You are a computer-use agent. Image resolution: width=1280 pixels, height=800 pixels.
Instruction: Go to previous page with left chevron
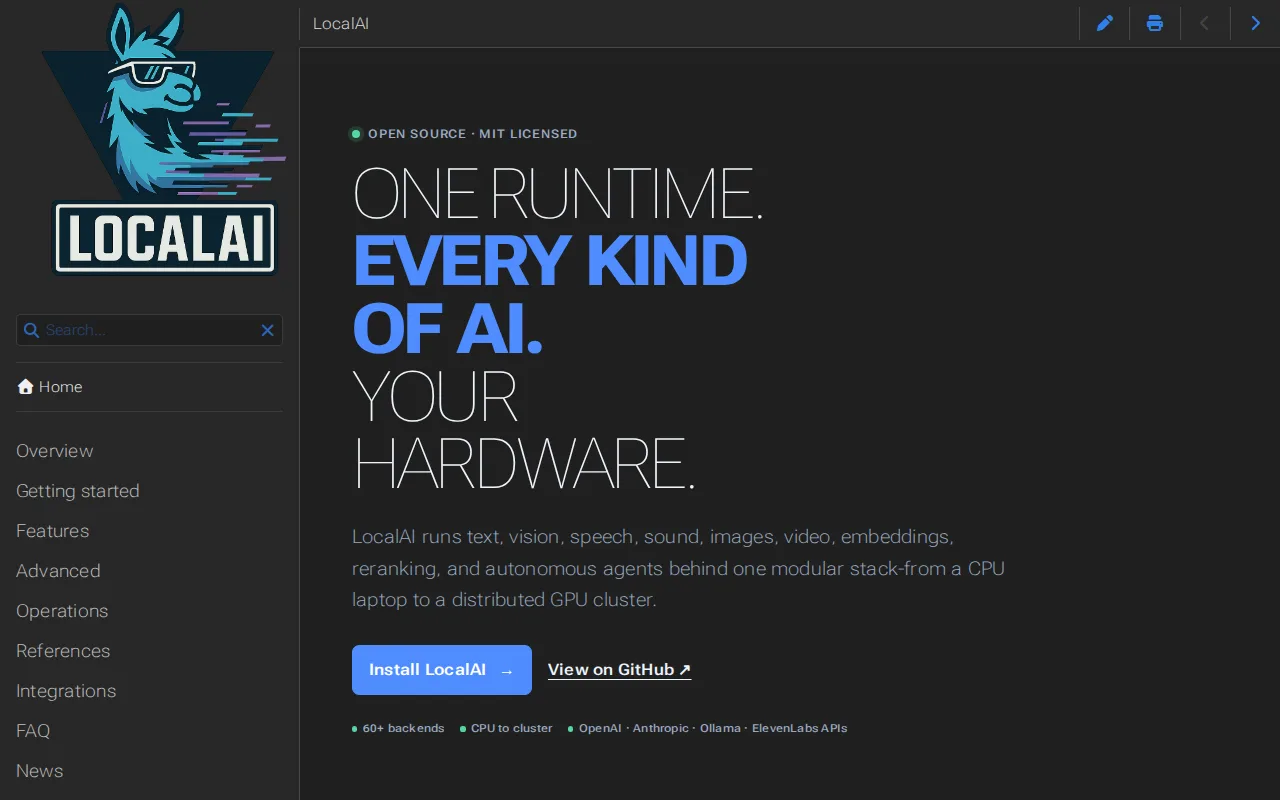pyautogui.click(x=1205, y=23)
